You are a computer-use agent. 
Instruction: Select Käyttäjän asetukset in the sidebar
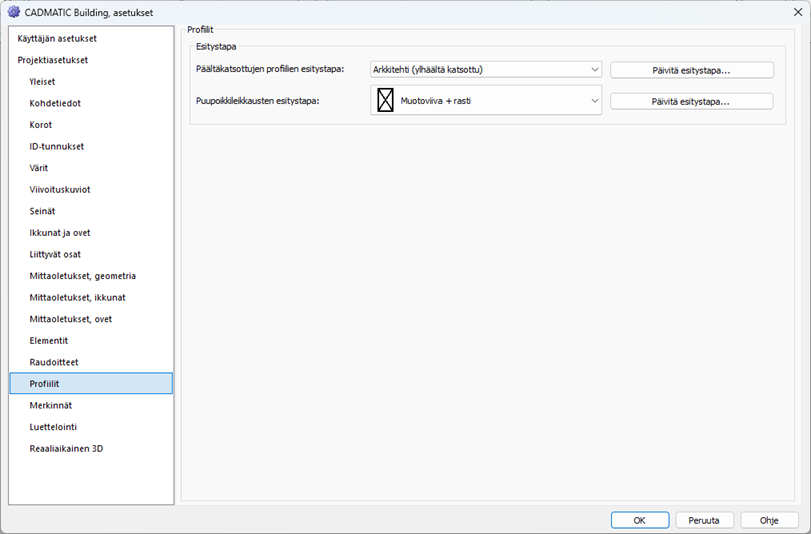point(57,39)
